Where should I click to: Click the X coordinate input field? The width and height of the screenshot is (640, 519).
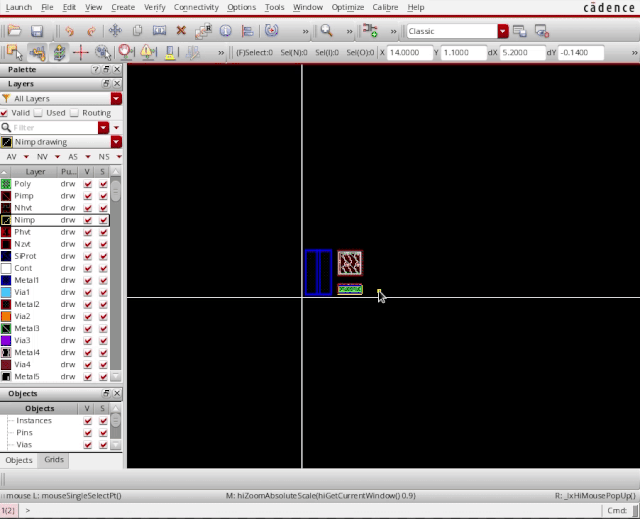(408, 52)
